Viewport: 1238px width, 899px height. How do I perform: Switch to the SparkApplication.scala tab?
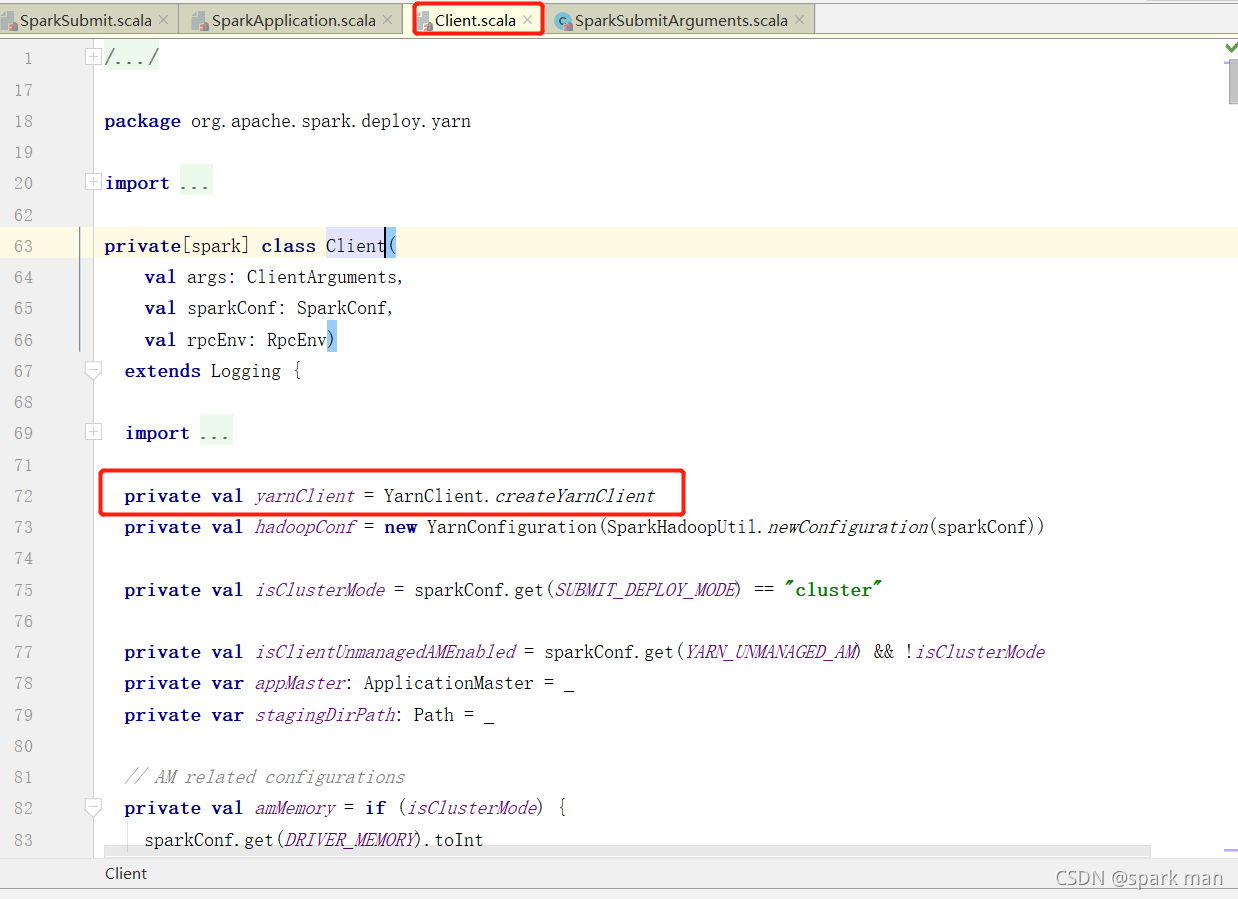point(293,20)
